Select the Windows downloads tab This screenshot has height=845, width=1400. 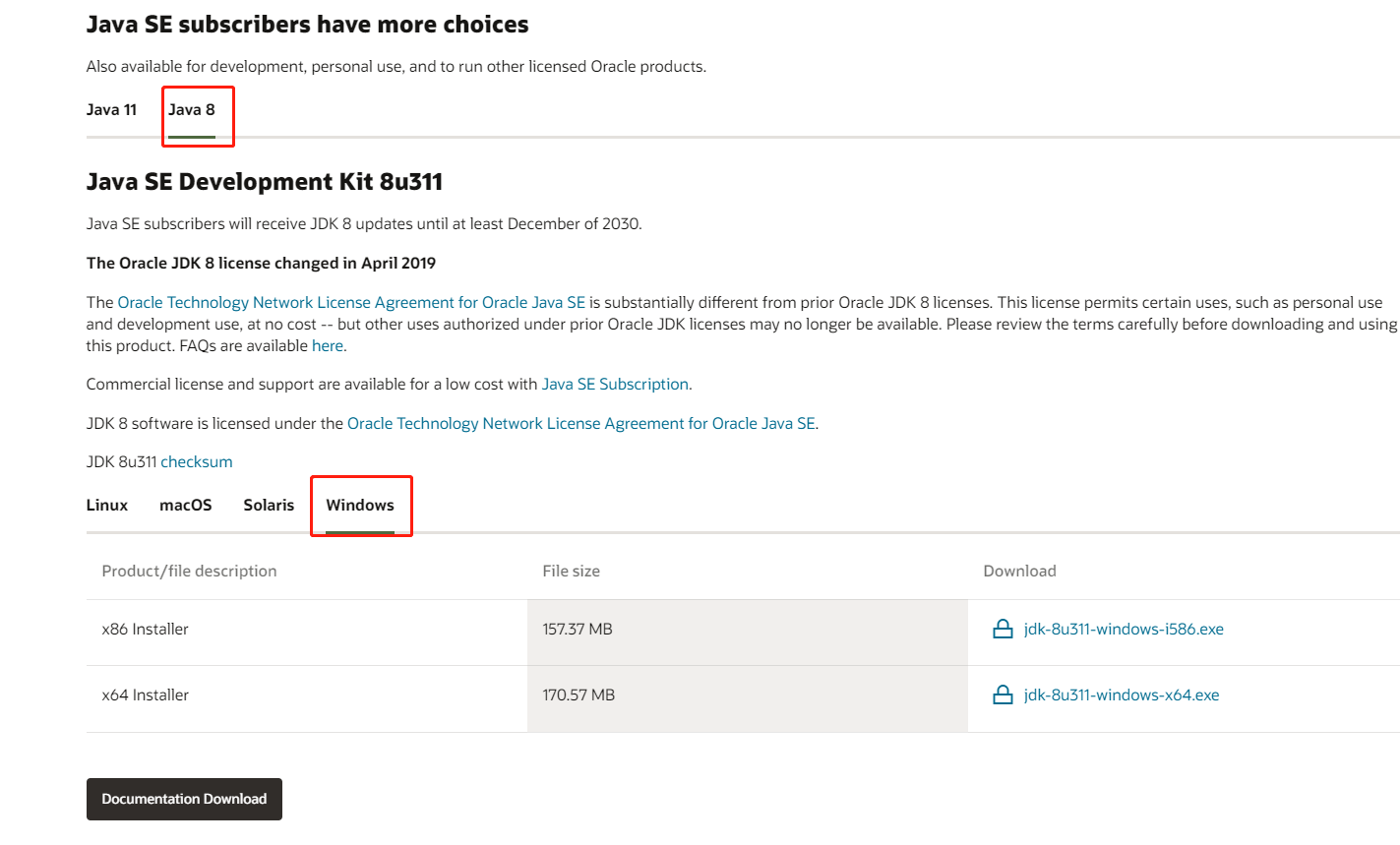pyautogui.click(x=360, y=506)
